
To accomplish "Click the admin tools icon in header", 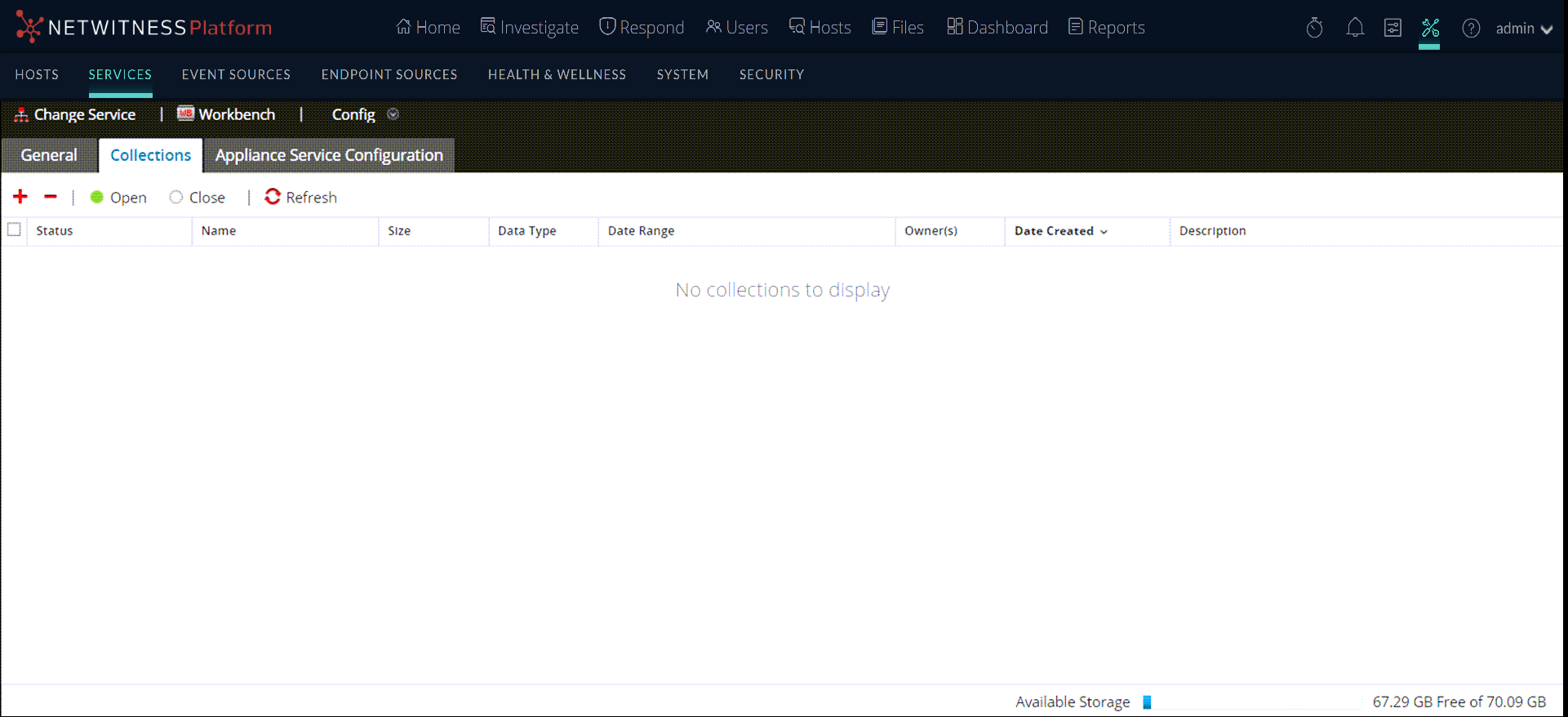I will pyautogui.click(x=1430, y=29).
